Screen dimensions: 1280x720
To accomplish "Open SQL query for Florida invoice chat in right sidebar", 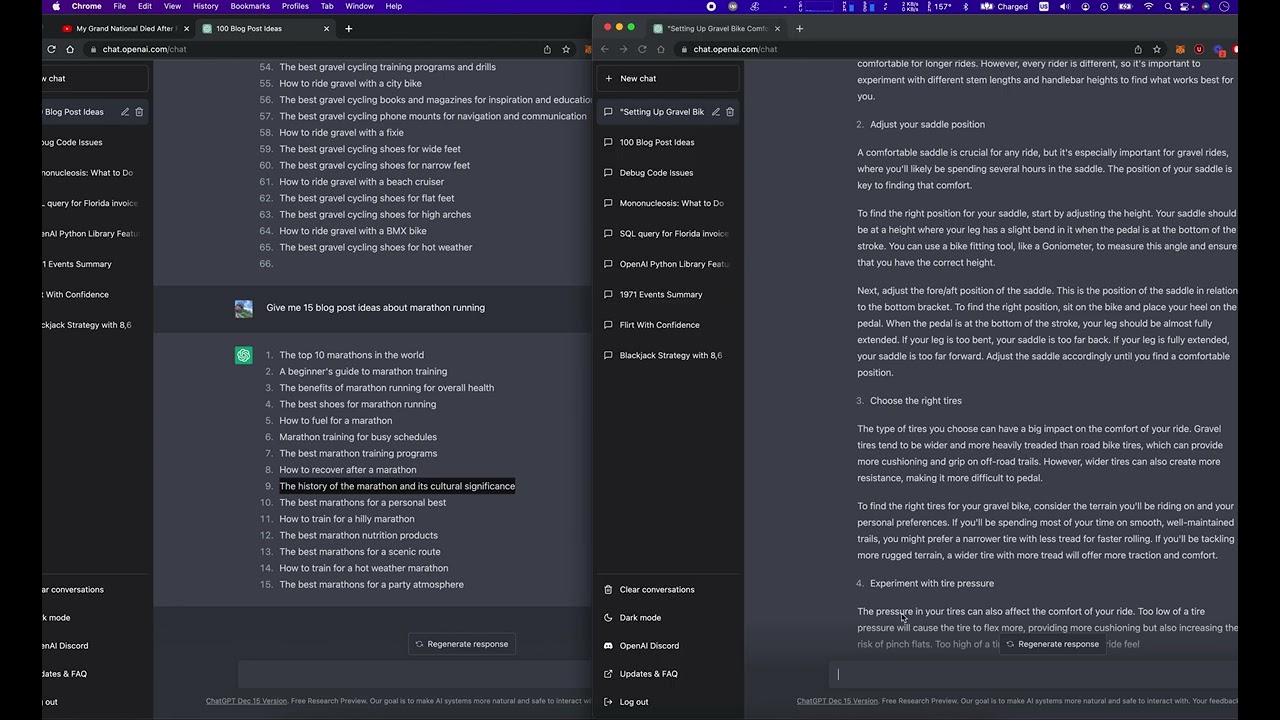I will click(669, 234).
